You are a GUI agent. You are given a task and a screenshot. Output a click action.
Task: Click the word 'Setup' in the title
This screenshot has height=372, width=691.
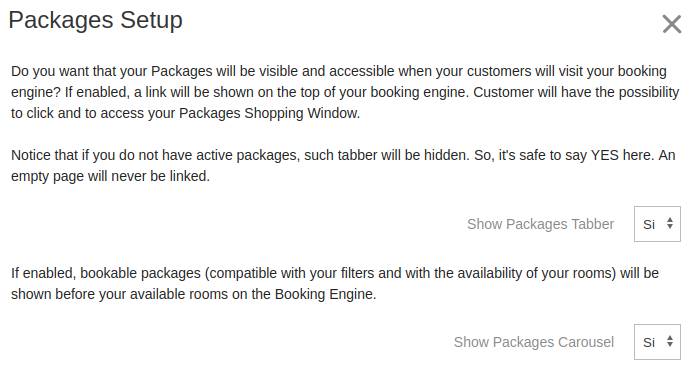(x=151, y=20)
